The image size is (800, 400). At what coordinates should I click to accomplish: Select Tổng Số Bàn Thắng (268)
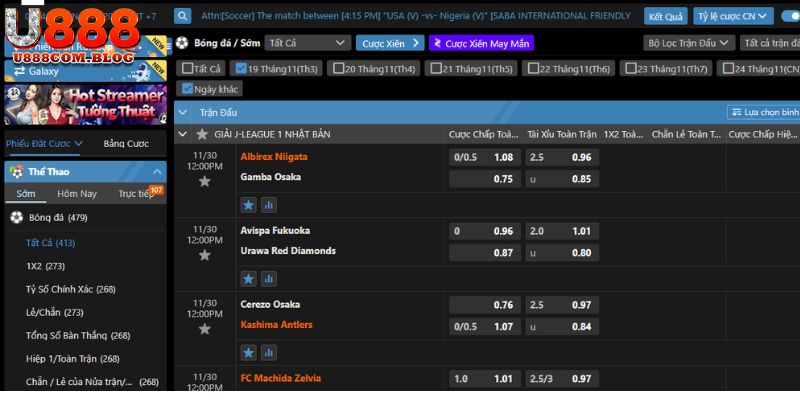[x=78, y=336]
